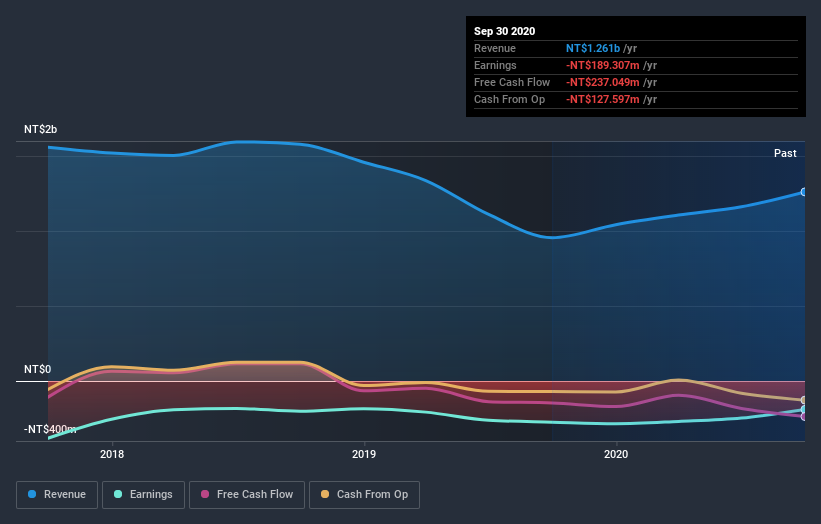Click the Free Cash Flow endpoint marker
The image size is (821, 524).
point(804,417)
